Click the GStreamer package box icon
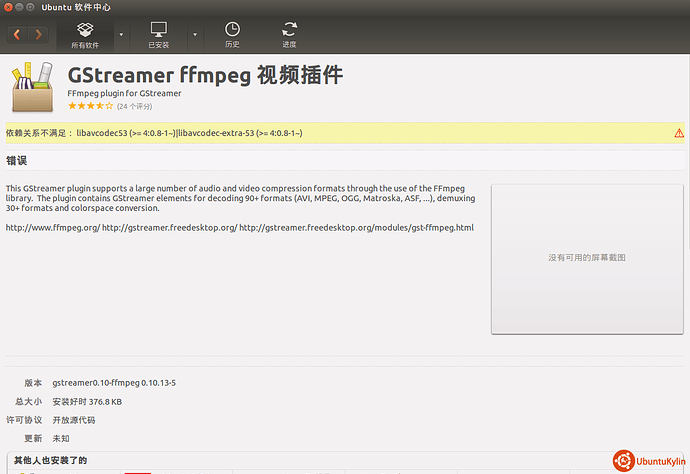 pos(32,87)
